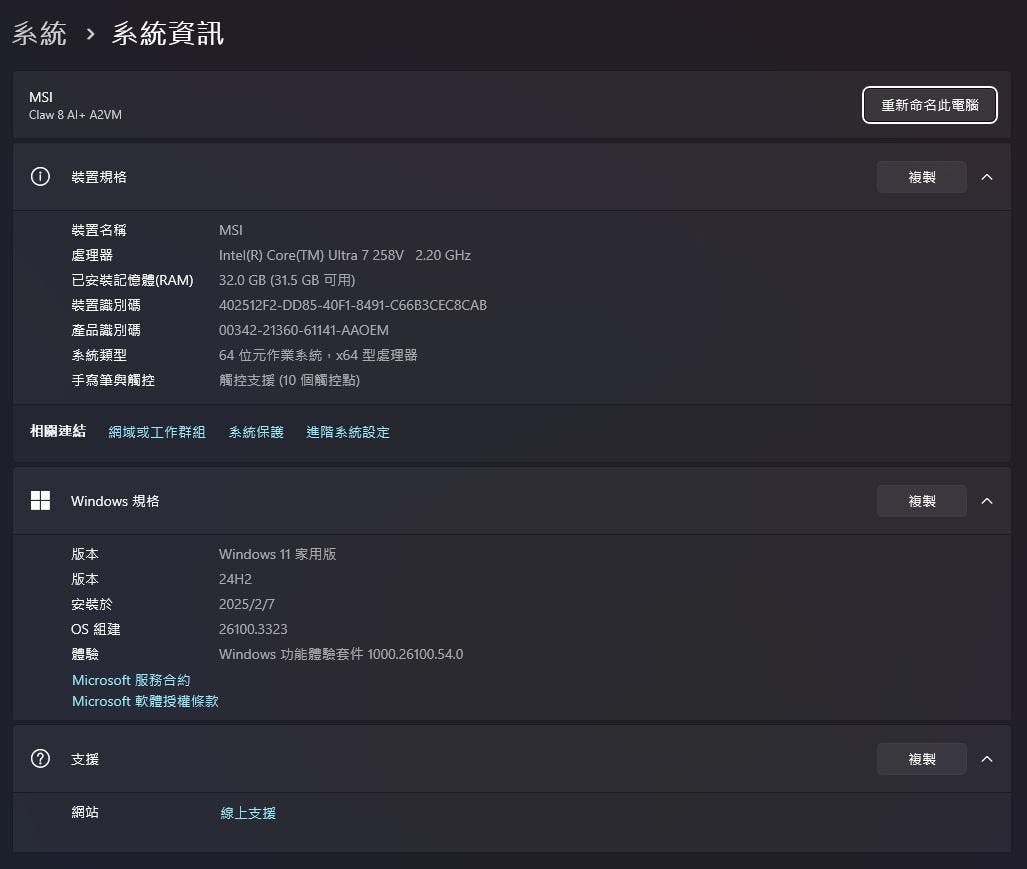Viewport: 1027px width, 869px height.
Task: Open the 網域或工作群組 link
Action: click(x=157, y=432)
